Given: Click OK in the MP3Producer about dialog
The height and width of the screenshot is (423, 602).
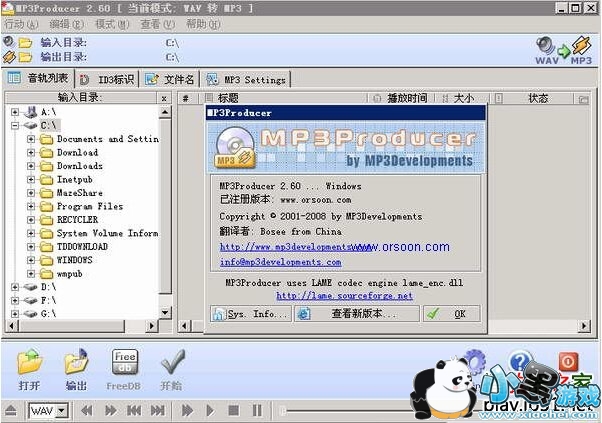Looking at the screenshot, I should point(452,314).
